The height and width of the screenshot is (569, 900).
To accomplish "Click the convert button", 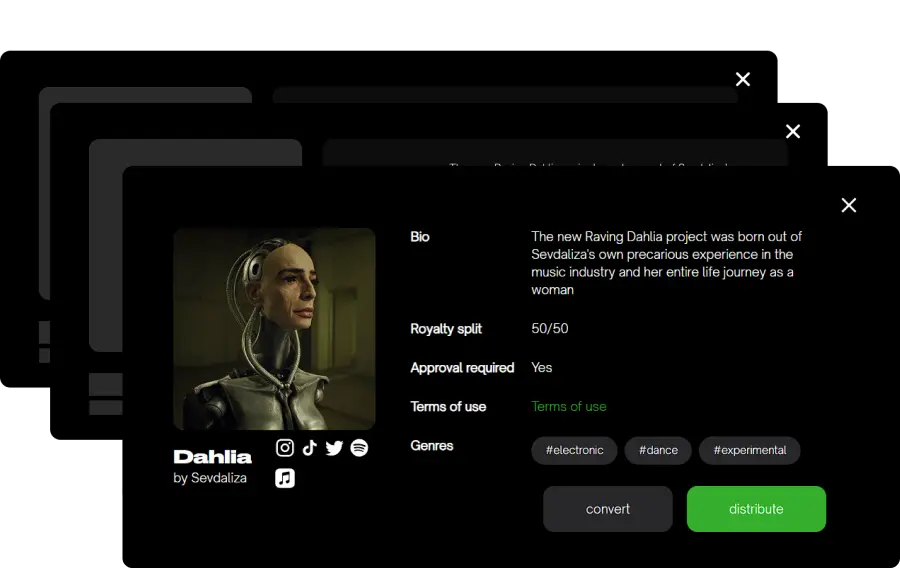I will coord(608,509).
